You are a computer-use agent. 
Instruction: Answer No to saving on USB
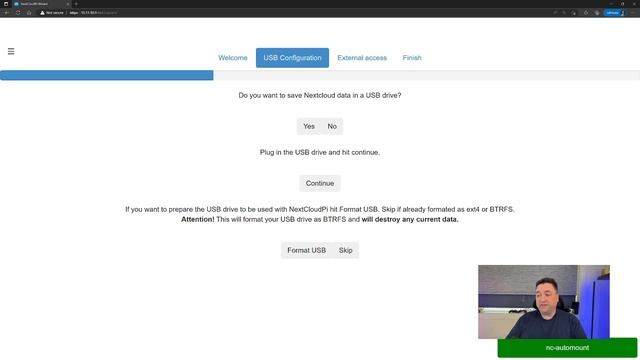tap(332, 127)
